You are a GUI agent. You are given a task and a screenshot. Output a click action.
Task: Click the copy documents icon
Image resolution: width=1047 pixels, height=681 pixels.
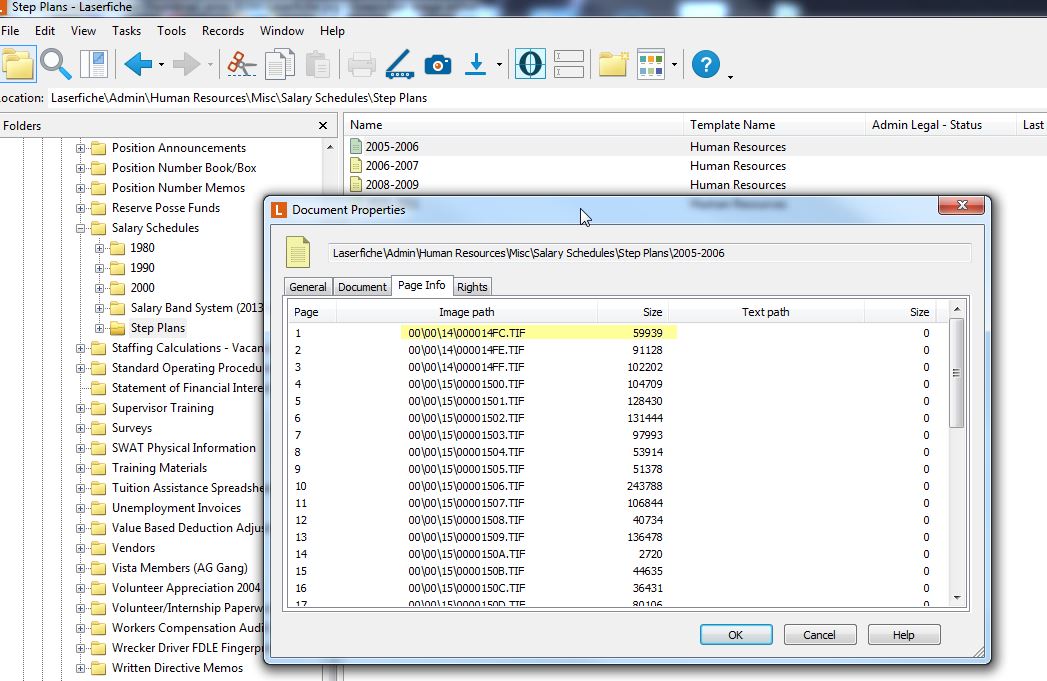pos(279,65)
